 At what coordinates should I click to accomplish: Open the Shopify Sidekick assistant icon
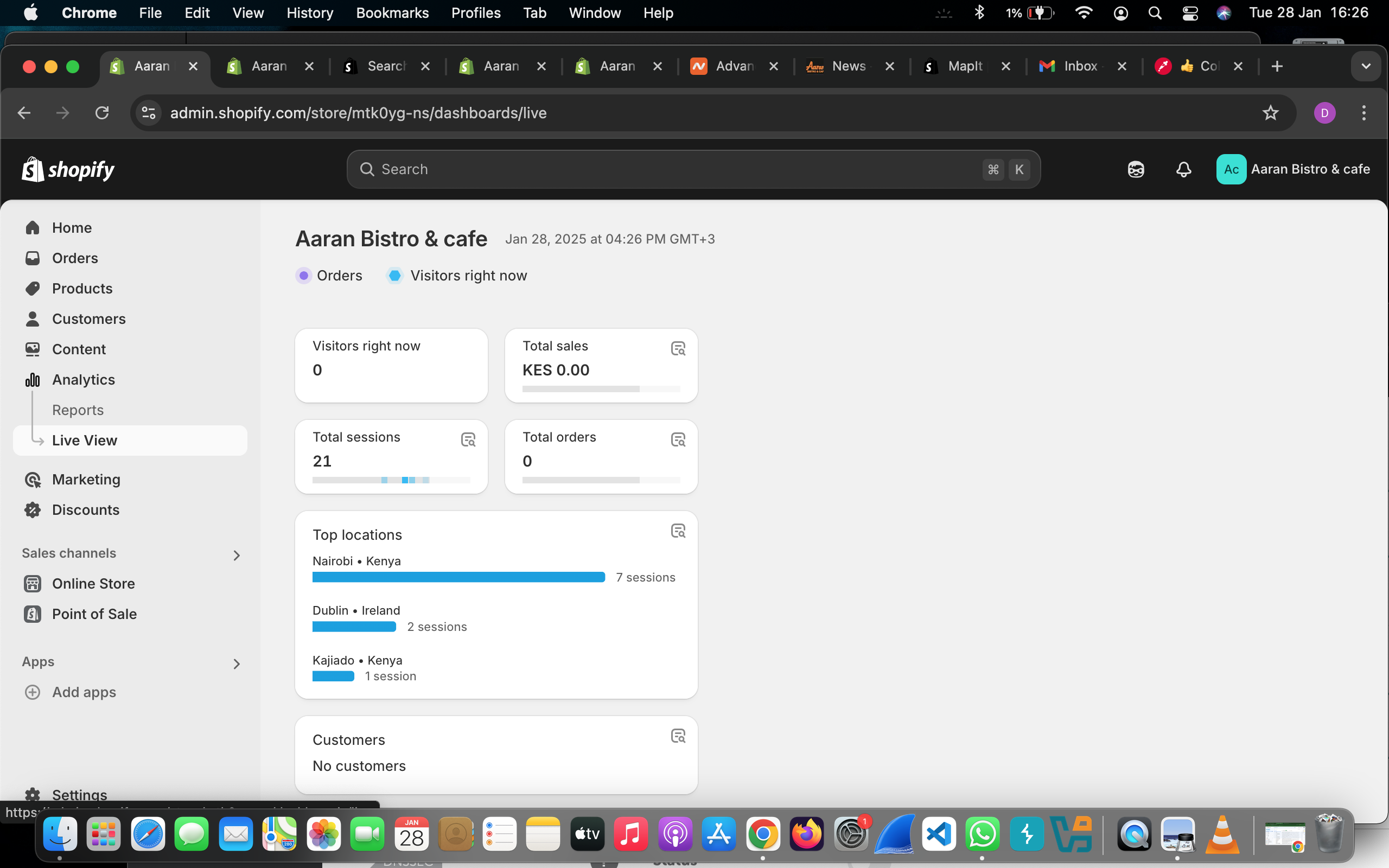[1136, 169]
